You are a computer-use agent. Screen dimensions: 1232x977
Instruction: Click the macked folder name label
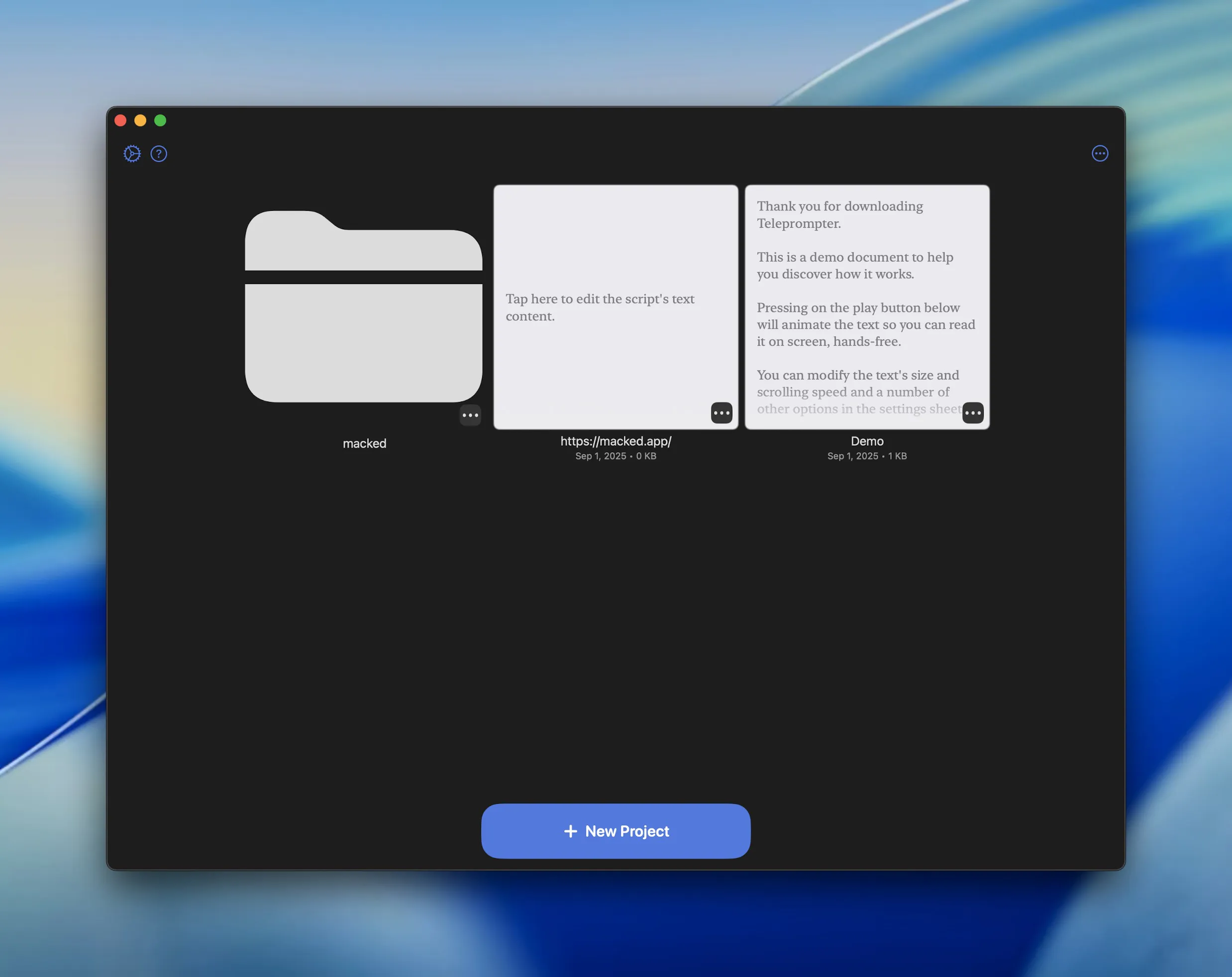(364, 443)
